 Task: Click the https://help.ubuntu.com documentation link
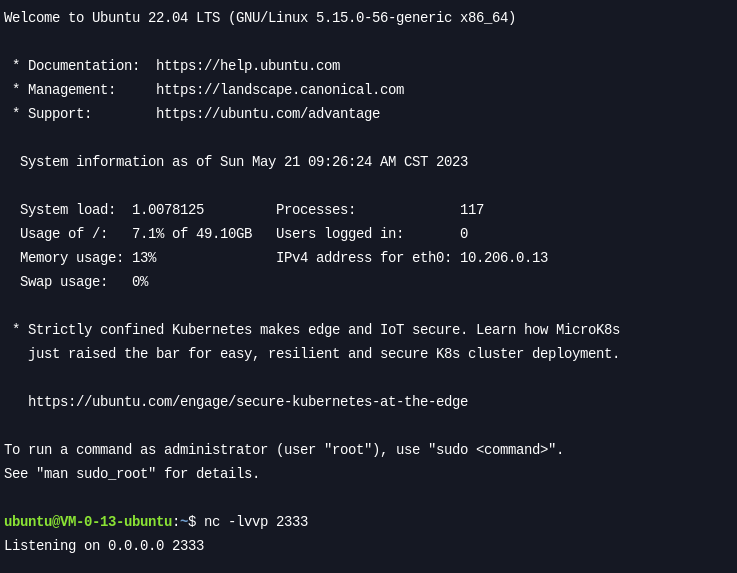tap(248, 66)
